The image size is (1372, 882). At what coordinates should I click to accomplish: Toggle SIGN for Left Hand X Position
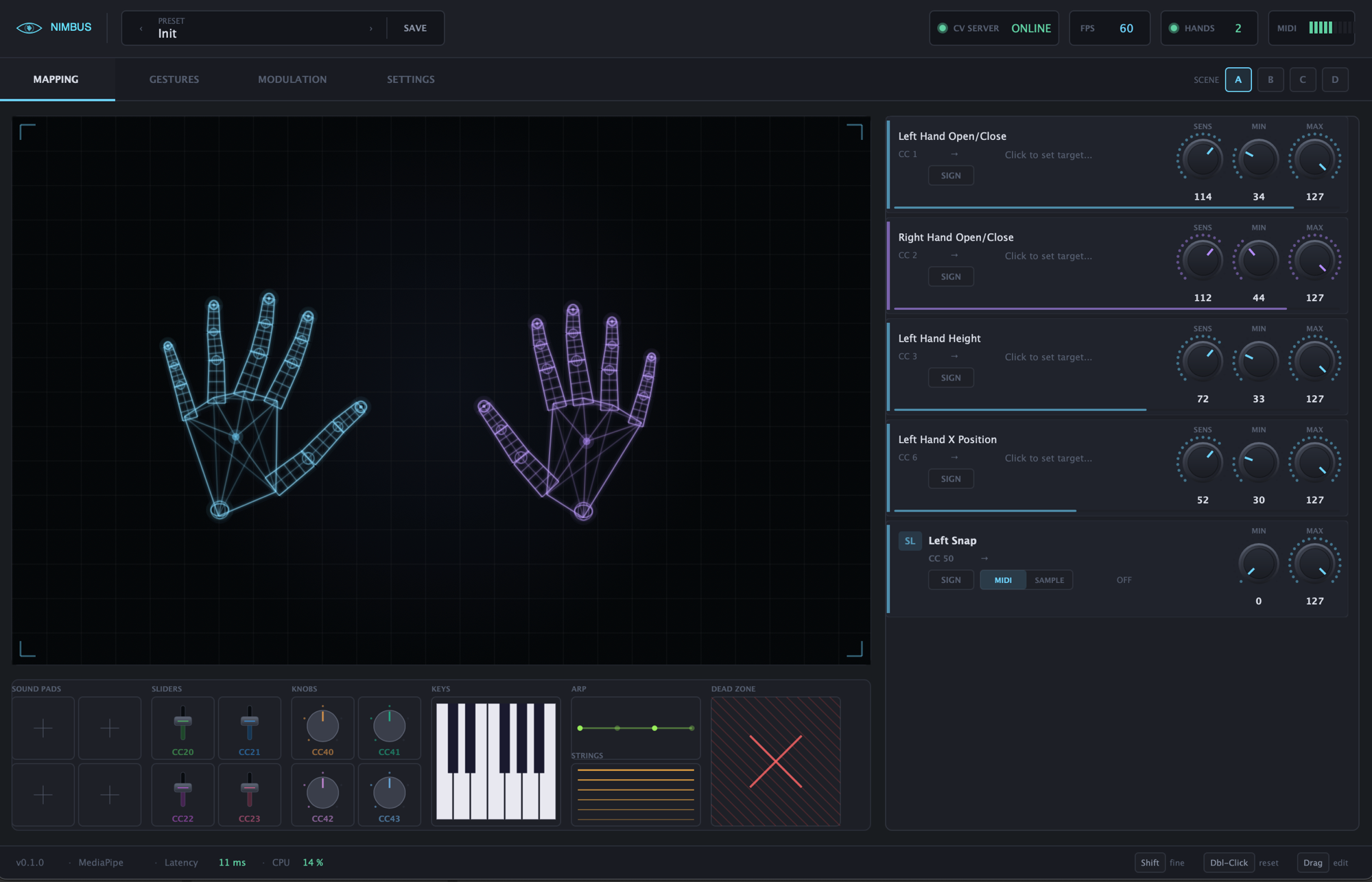(951, 479)
